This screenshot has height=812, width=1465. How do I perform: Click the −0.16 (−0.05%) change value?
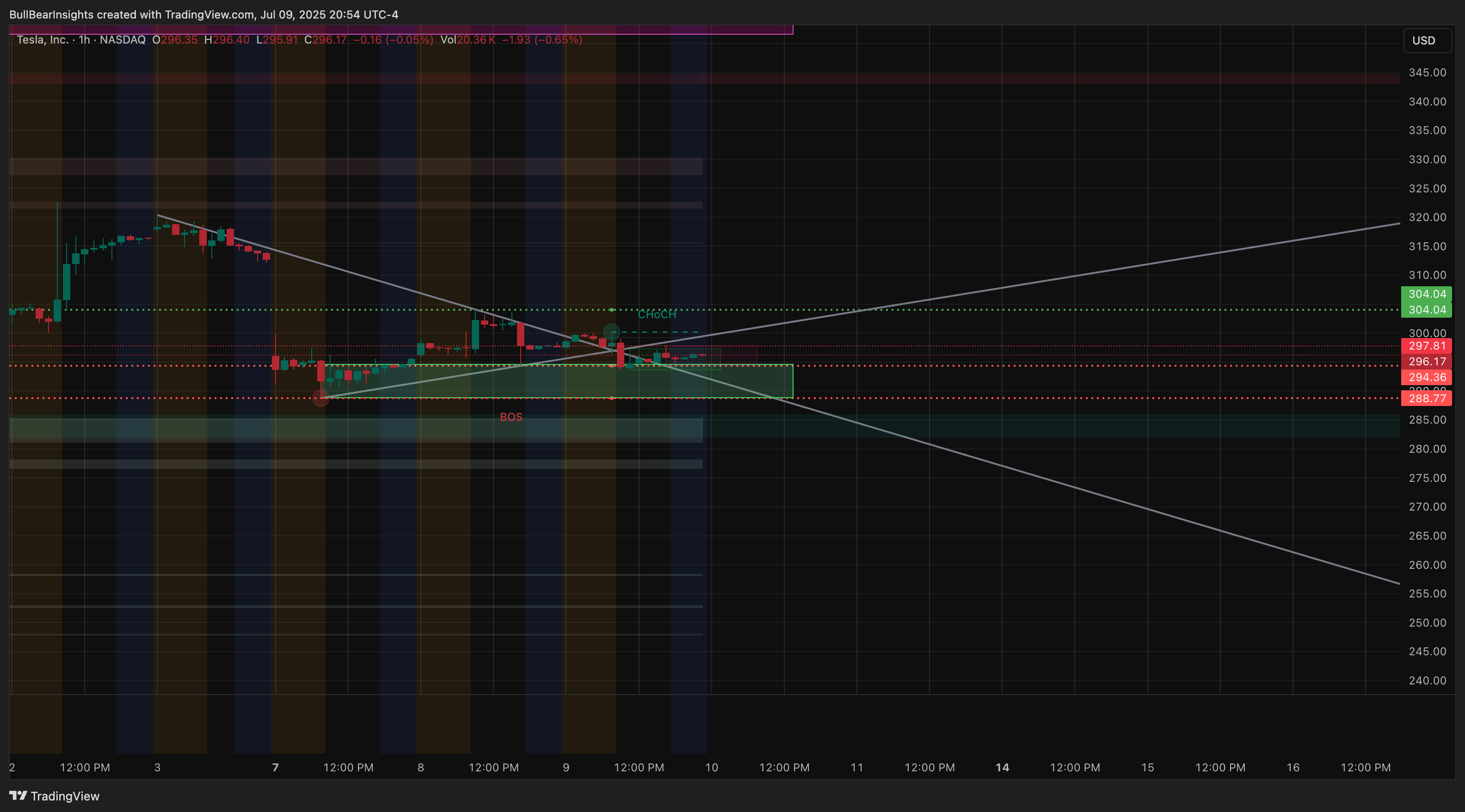pos(393,40)
